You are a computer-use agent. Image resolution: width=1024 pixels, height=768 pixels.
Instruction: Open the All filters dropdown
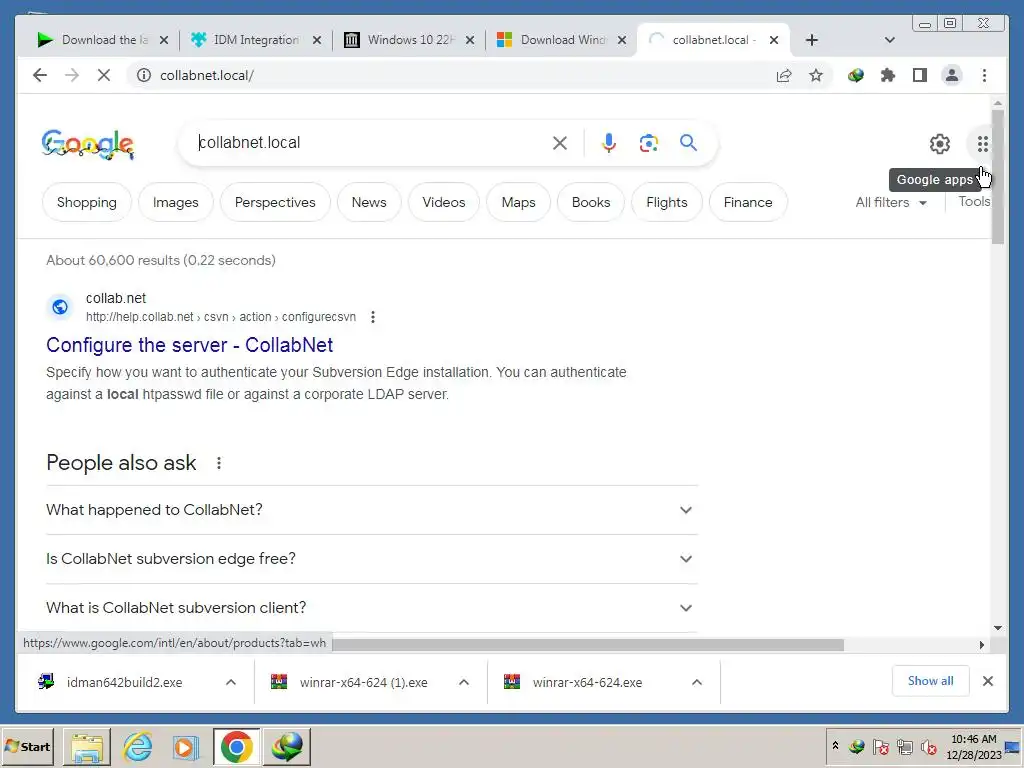[891, 202]
